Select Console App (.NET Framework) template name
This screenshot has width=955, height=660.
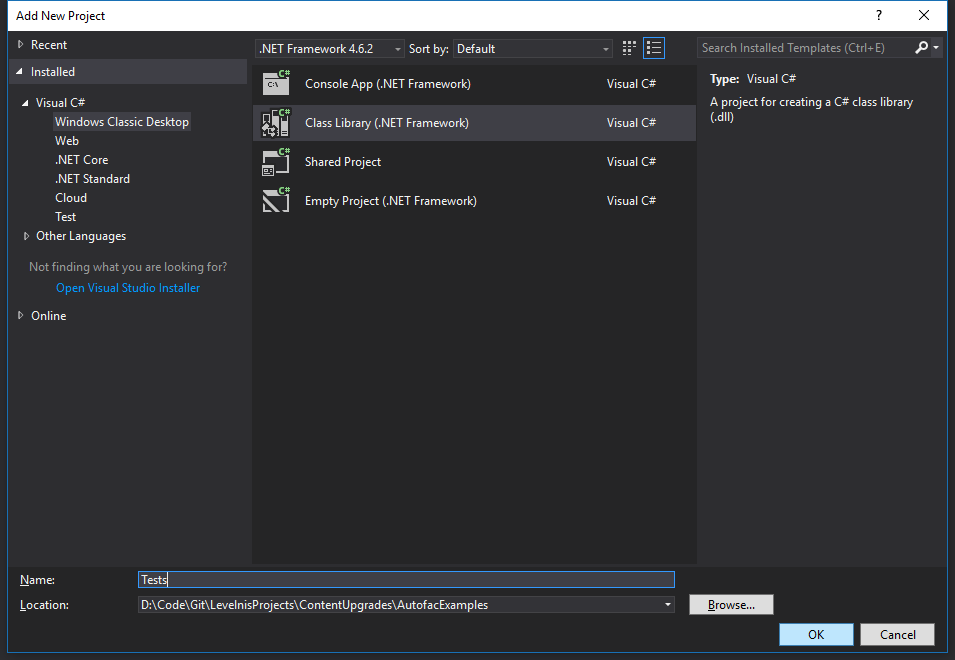pyautogui.click(x=388, y=84)
